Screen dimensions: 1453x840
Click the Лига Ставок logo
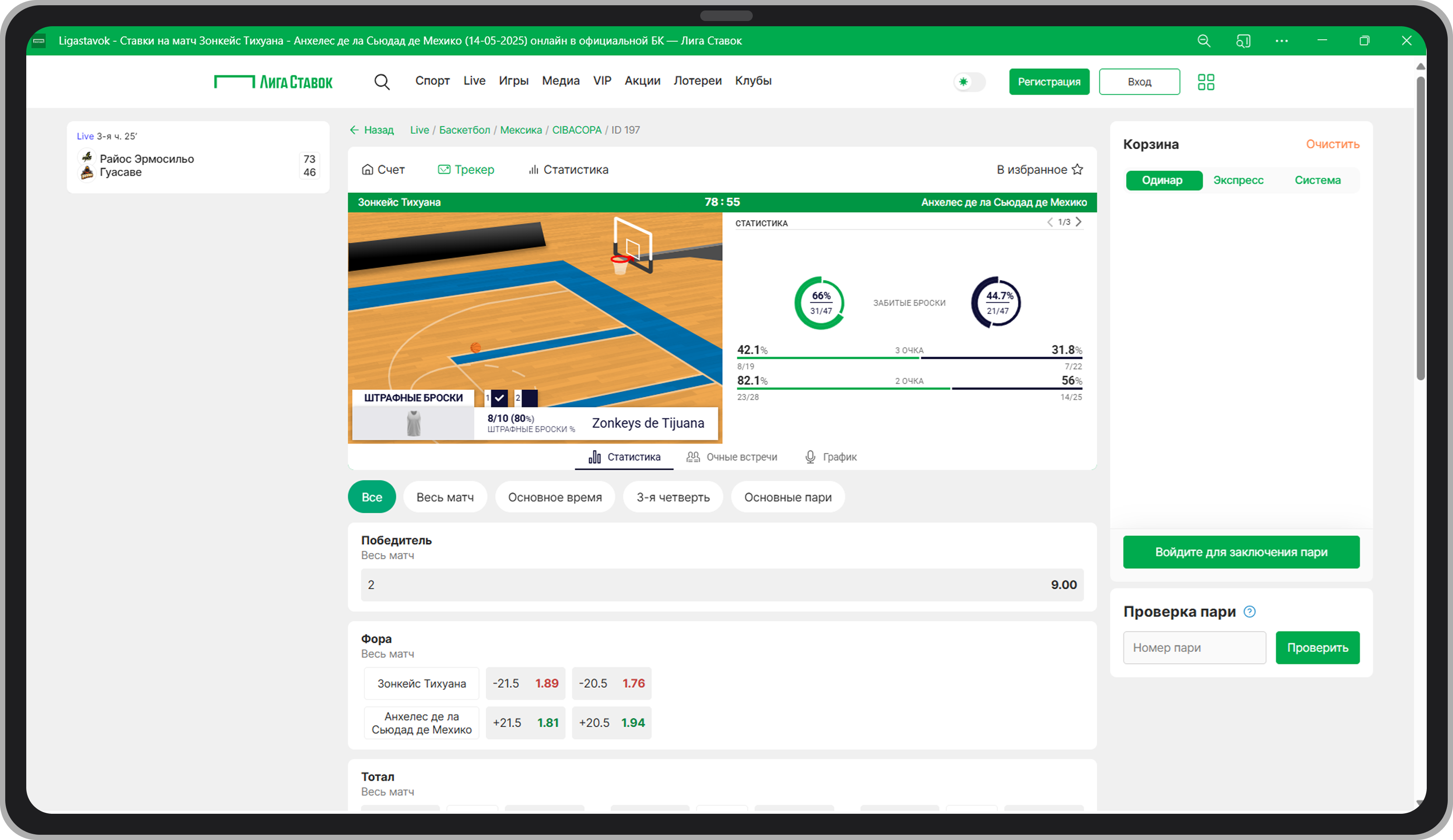pos(273,82)
